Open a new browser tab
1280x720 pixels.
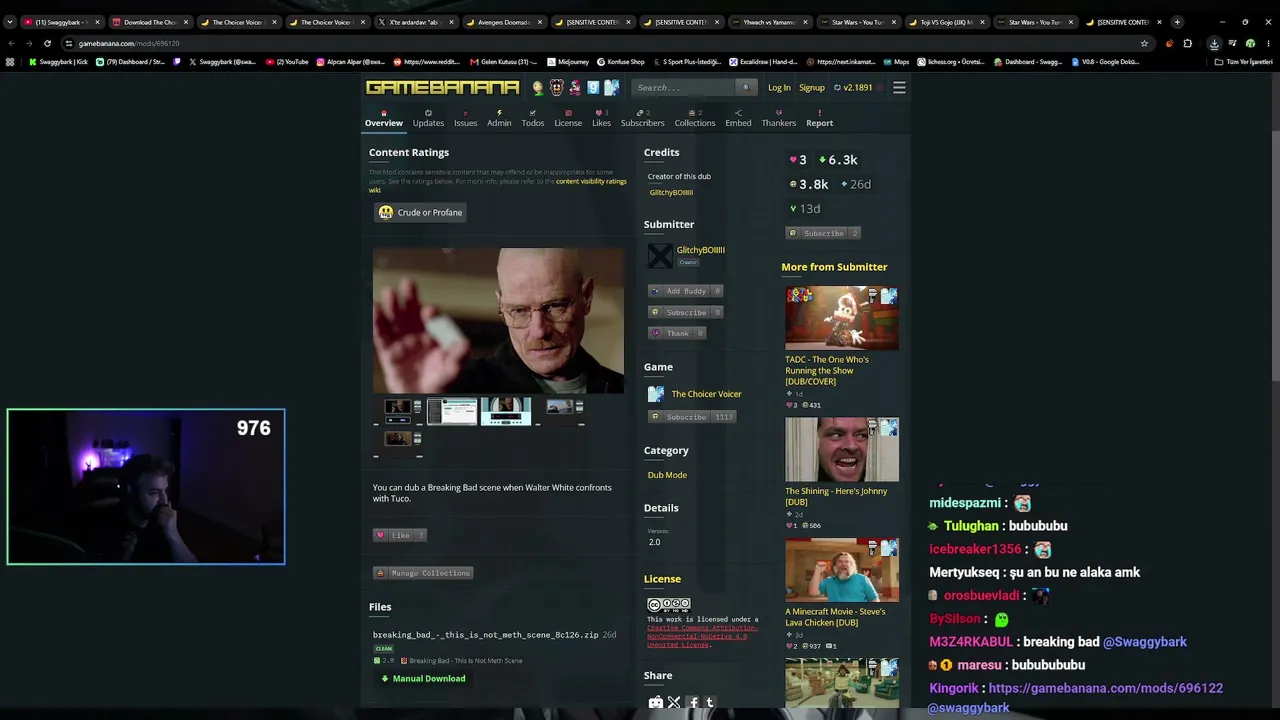pyautogui.click(x=1177, y=21)
